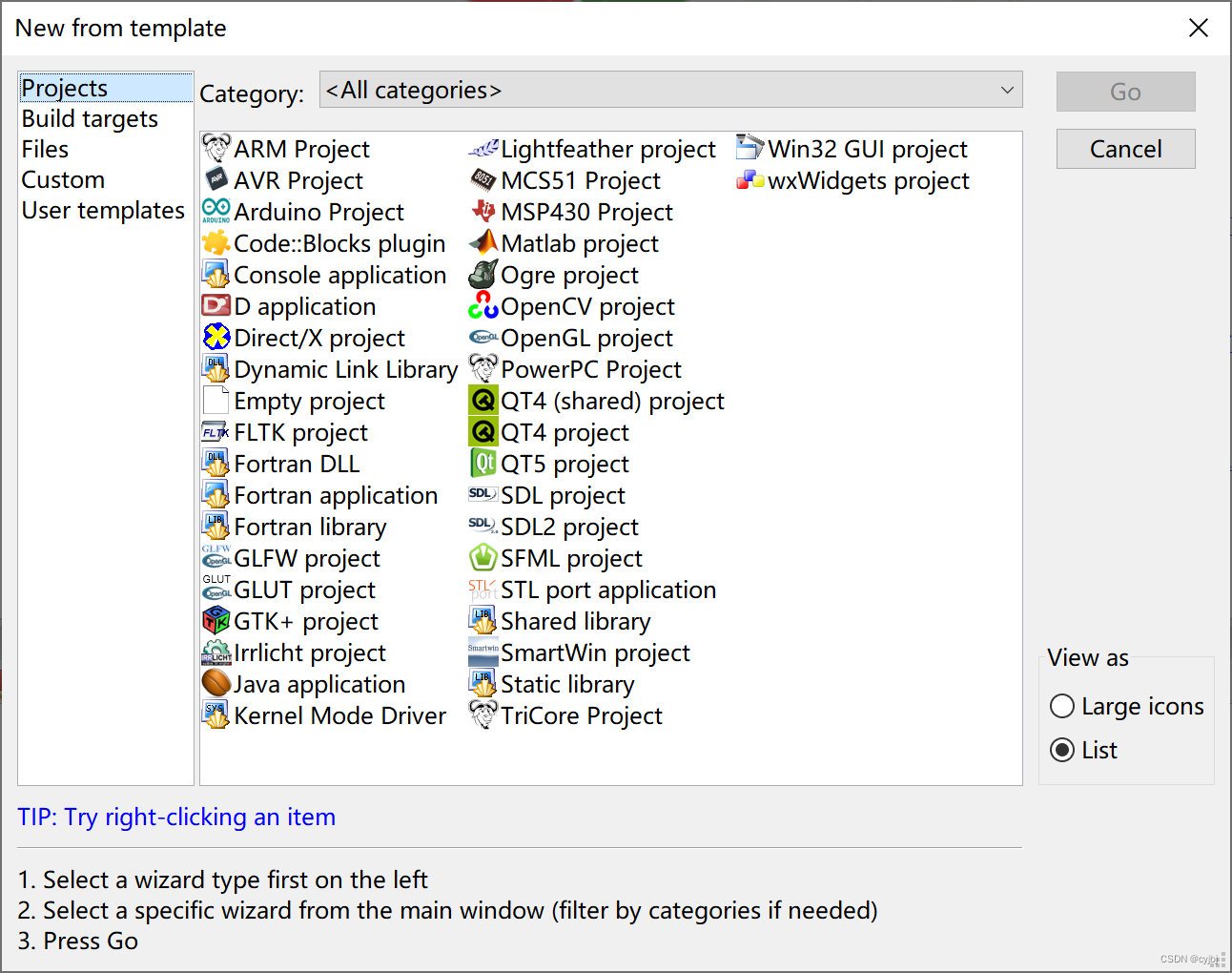1232x973 pixels.
Task: Select the QT4 (shared) project icon
Action: click(483, 400)
